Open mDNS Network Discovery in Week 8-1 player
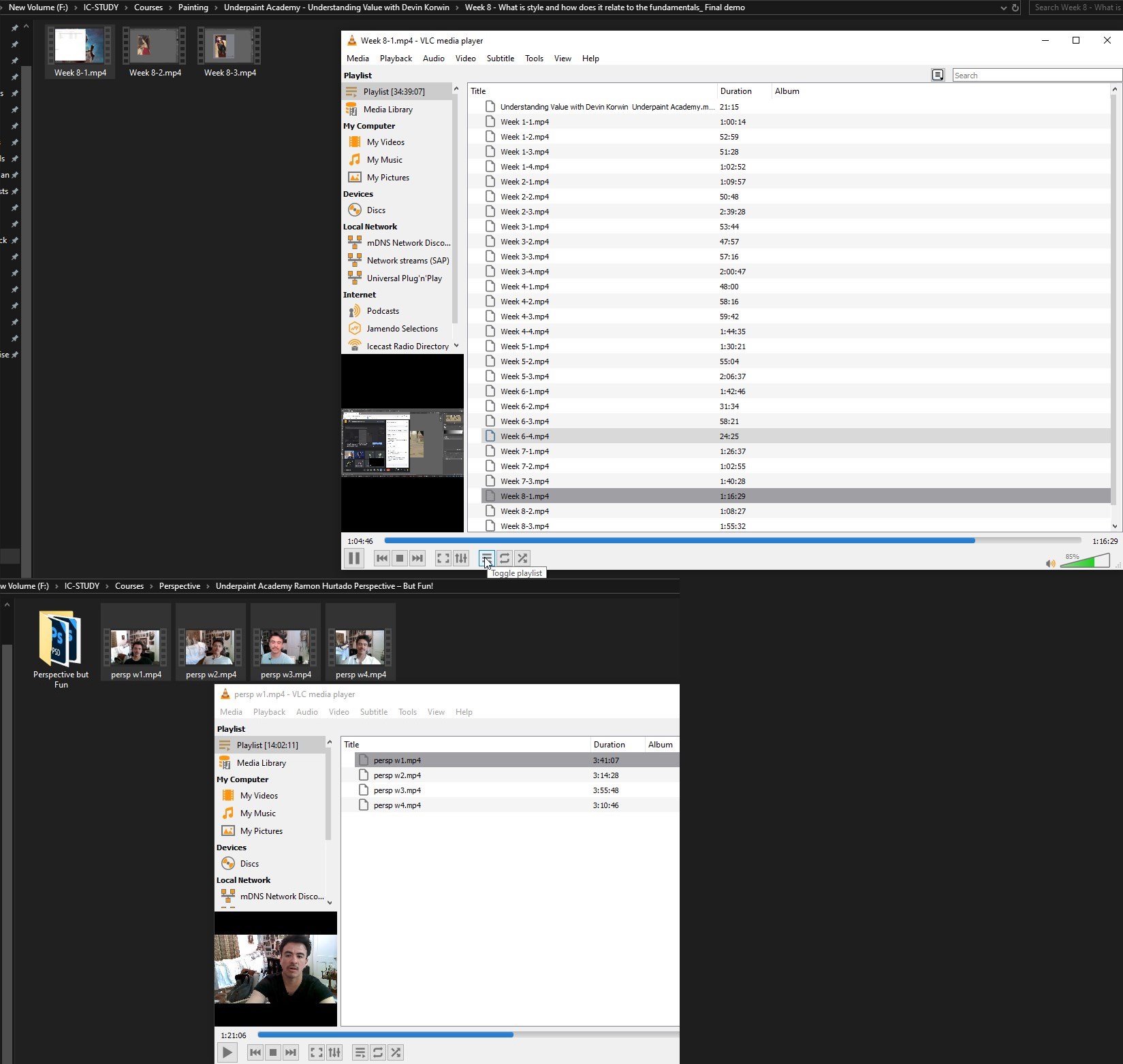1123x1064 pixels. 408,242
